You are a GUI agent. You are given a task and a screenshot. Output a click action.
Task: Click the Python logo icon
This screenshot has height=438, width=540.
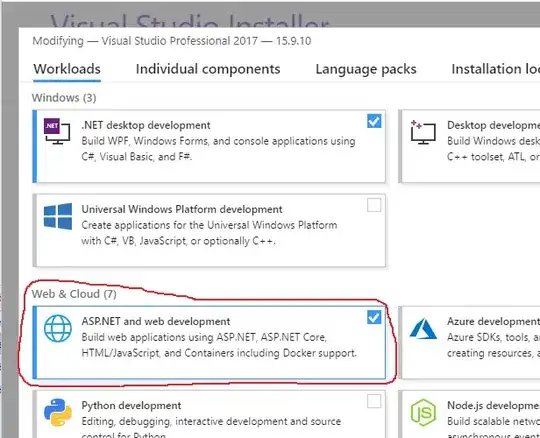58,413
